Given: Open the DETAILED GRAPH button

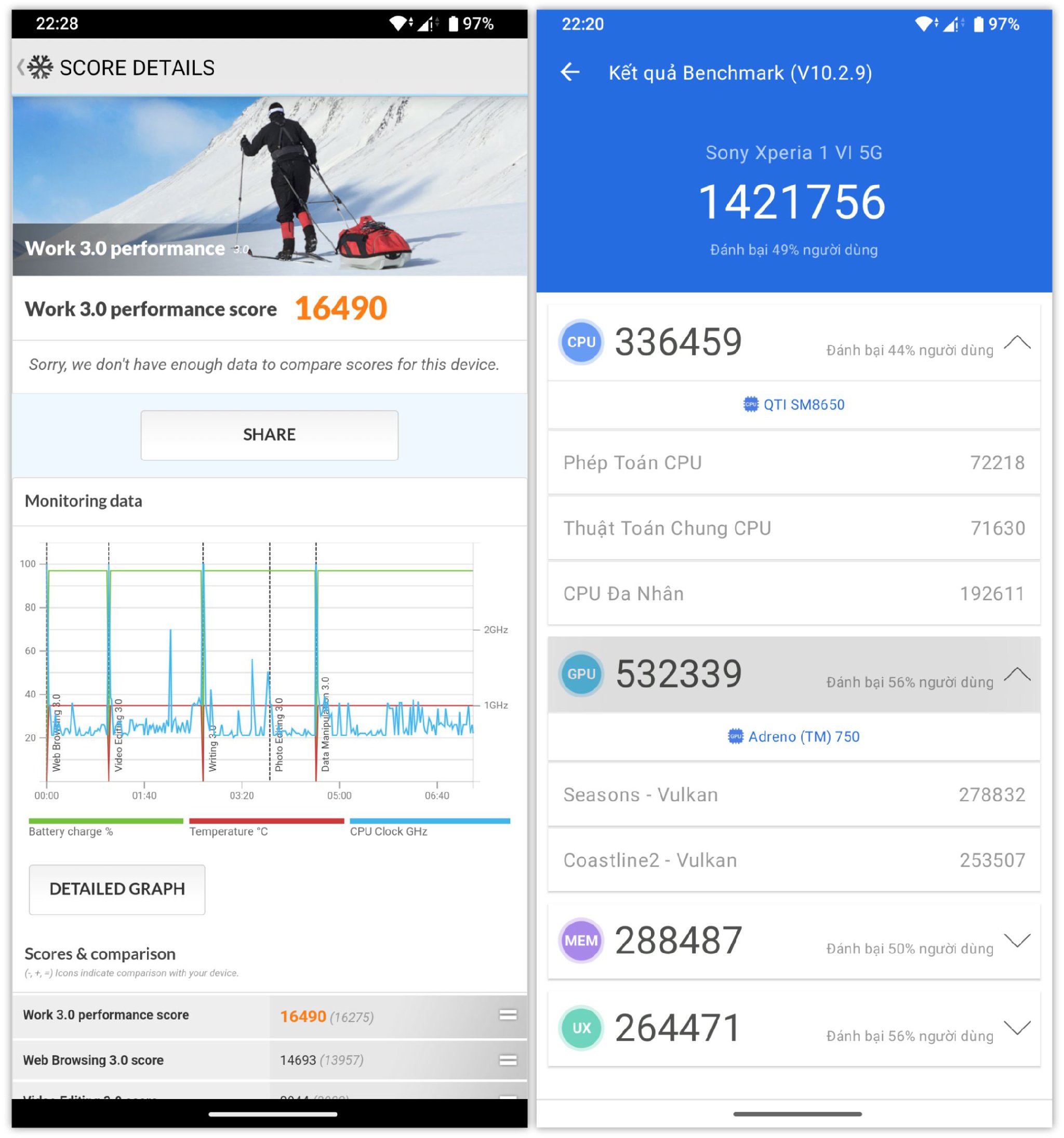Looking at the screenshot, I should pyautogui.click(x=117, y=889).
